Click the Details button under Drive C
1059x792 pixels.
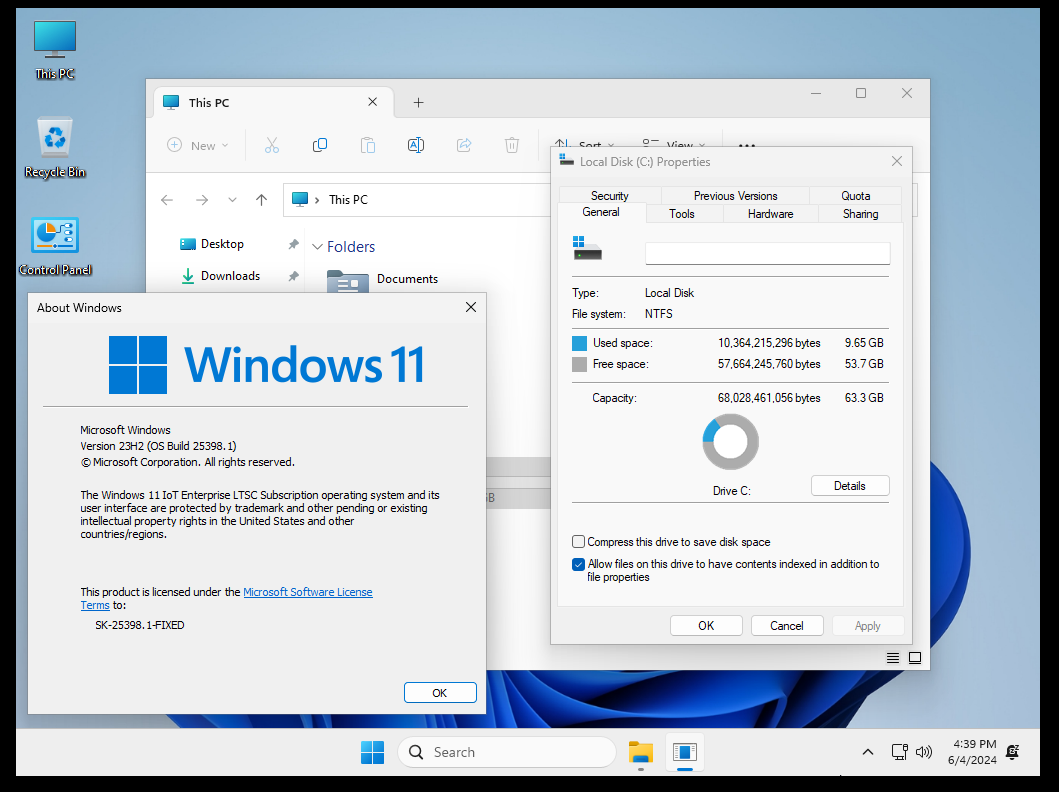(x=850, y=485)
